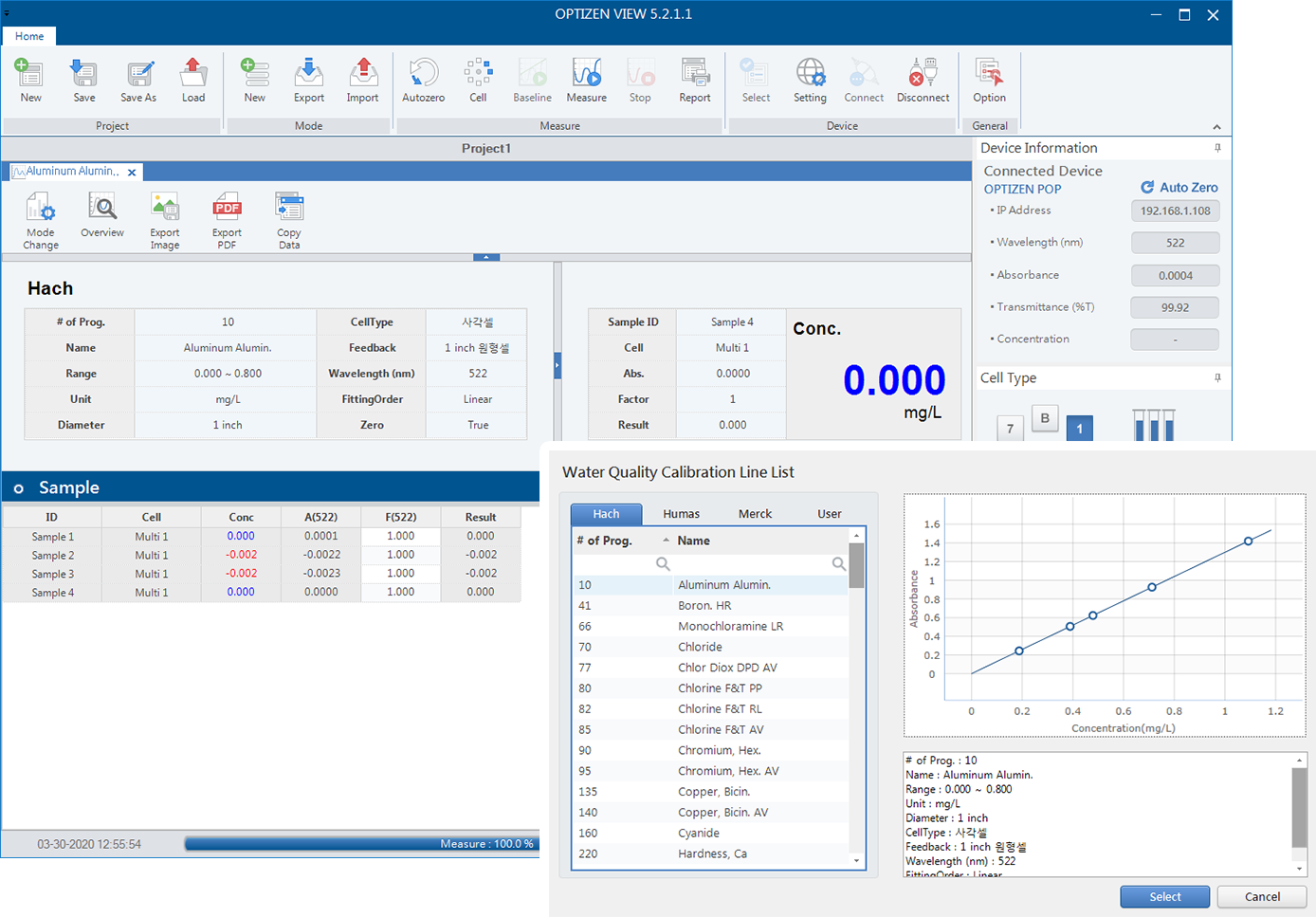Screen dimensions: 1316x917
Task: Select Boron. HR in the list
Action: click(x=710, y=606)
